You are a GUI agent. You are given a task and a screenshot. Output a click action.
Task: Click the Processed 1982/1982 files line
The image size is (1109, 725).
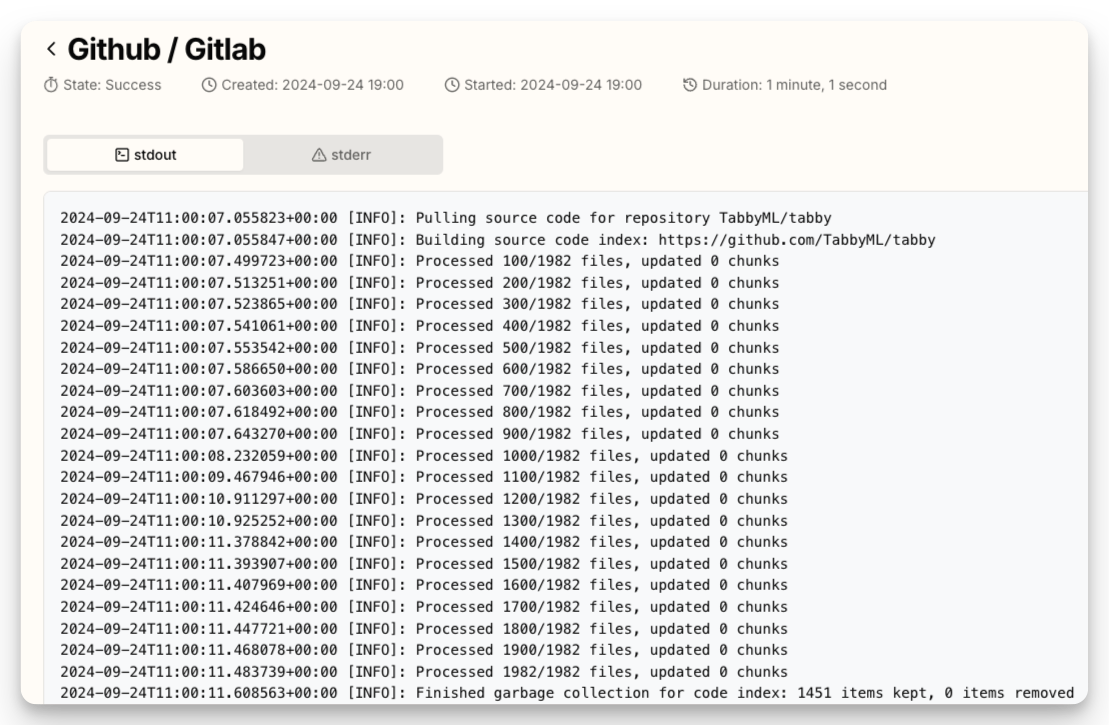(420, 671)
